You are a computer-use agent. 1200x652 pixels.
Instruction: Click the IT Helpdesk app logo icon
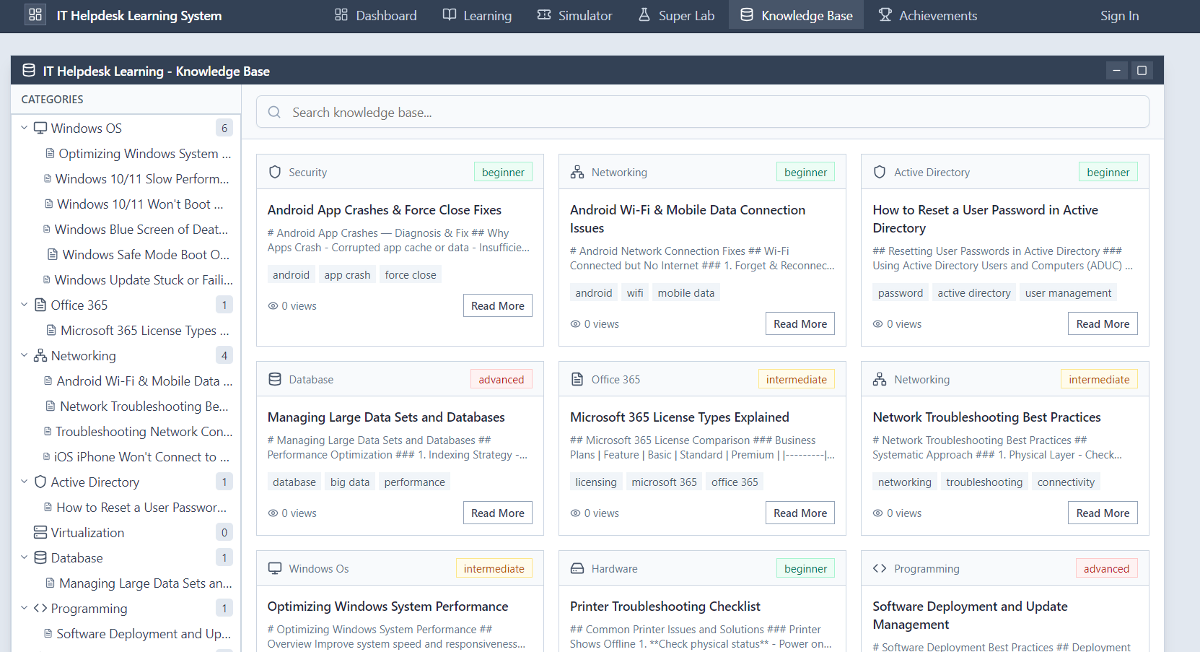(35, 15)
